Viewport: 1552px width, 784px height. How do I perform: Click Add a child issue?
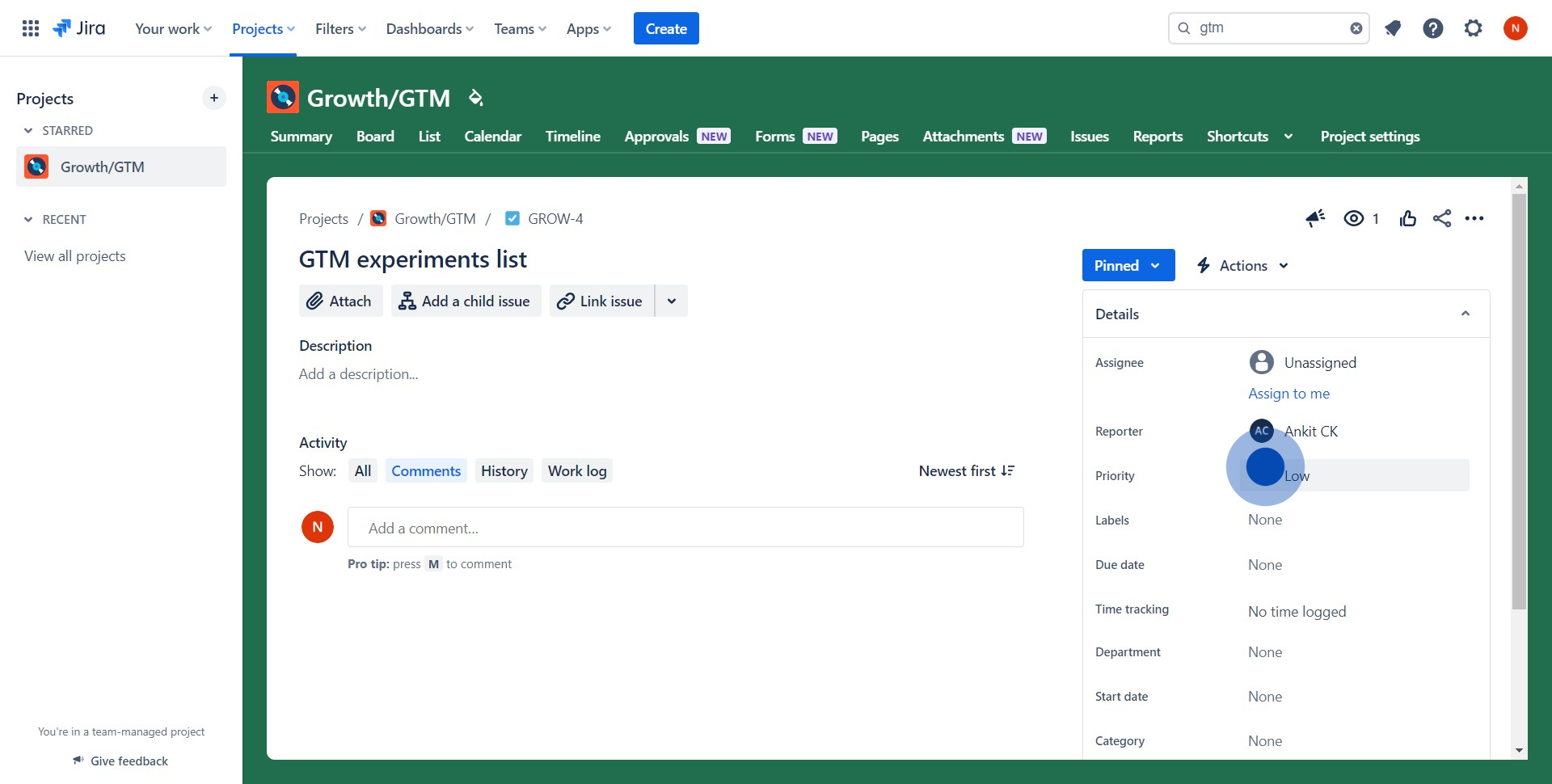point(466,301)
